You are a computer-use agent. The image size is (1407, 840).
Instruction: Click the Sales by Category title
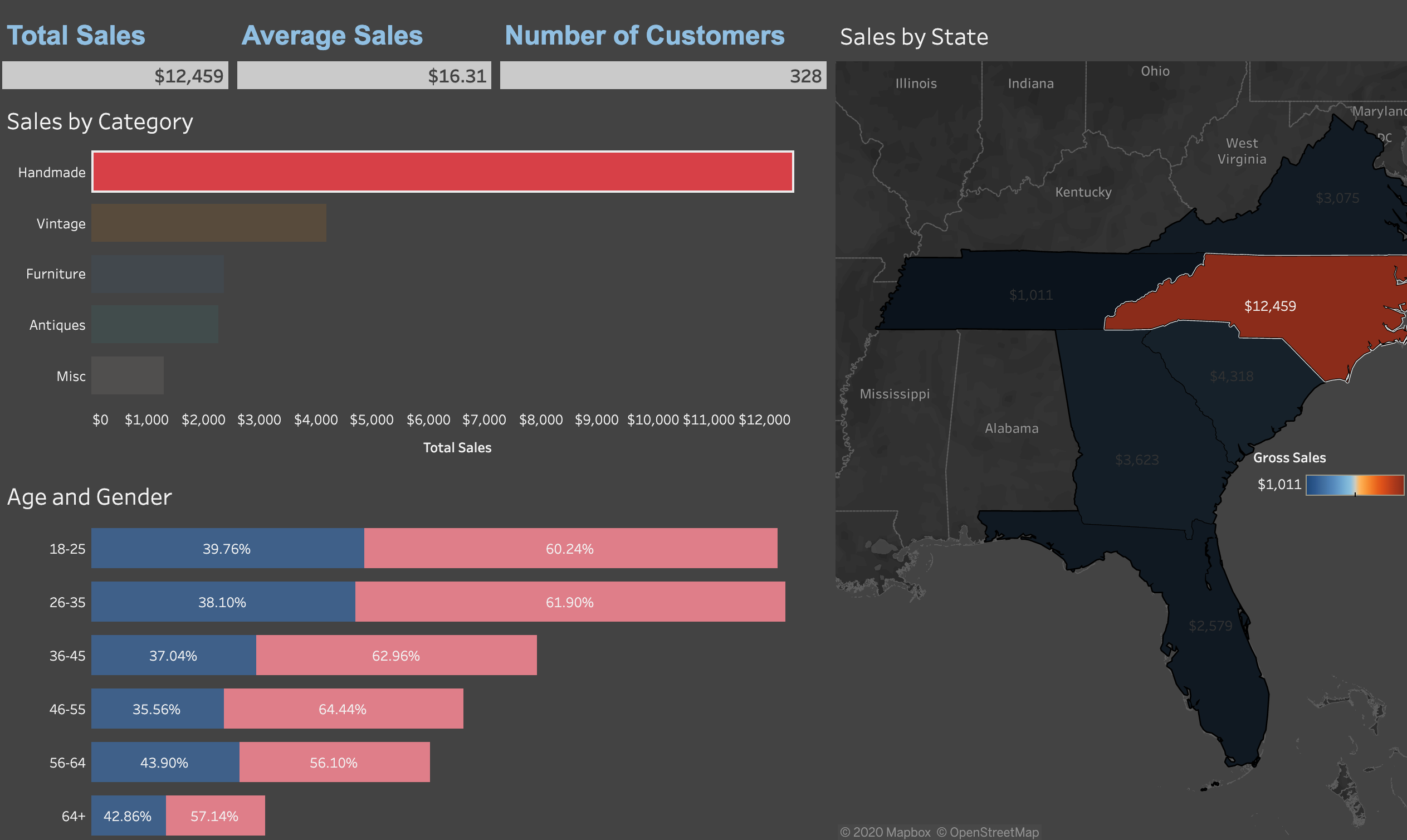(x=100, y=122)
